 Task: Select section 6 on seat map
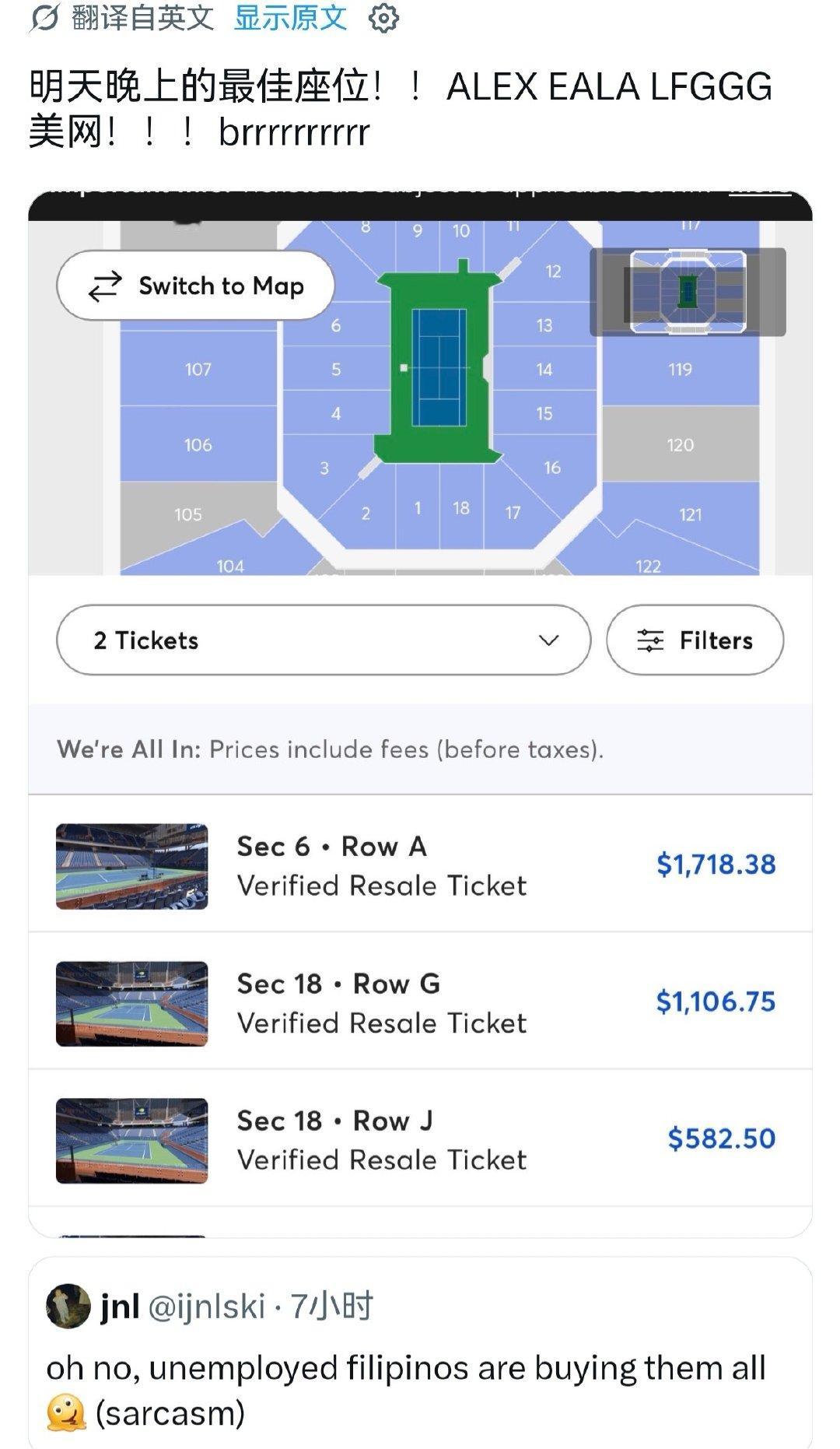[336, 325]
